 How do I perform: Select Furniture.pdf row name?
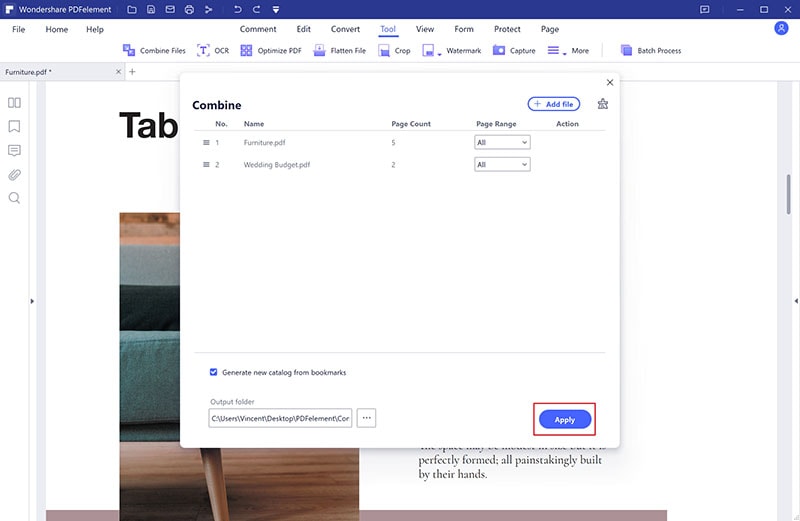[264, 142]
